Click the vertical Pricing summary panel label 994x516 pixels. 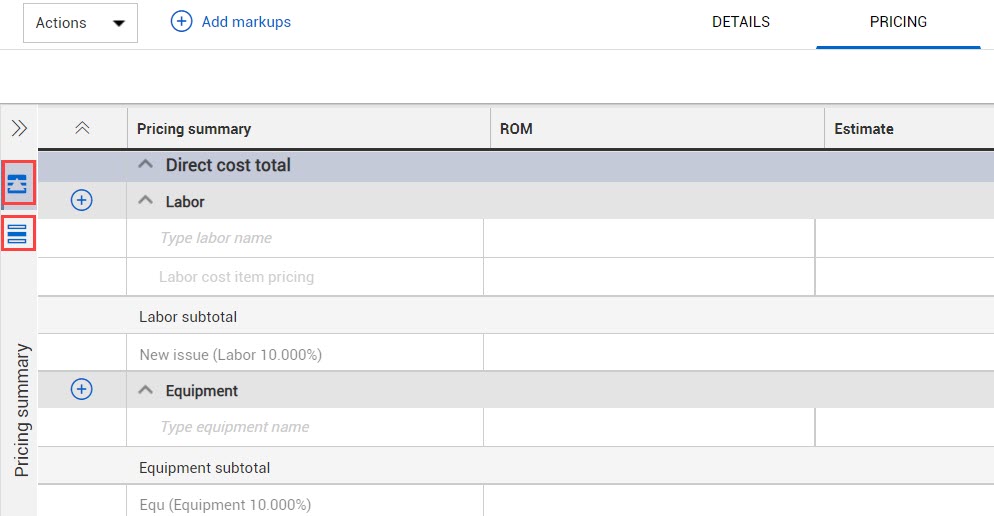[22, 410]
